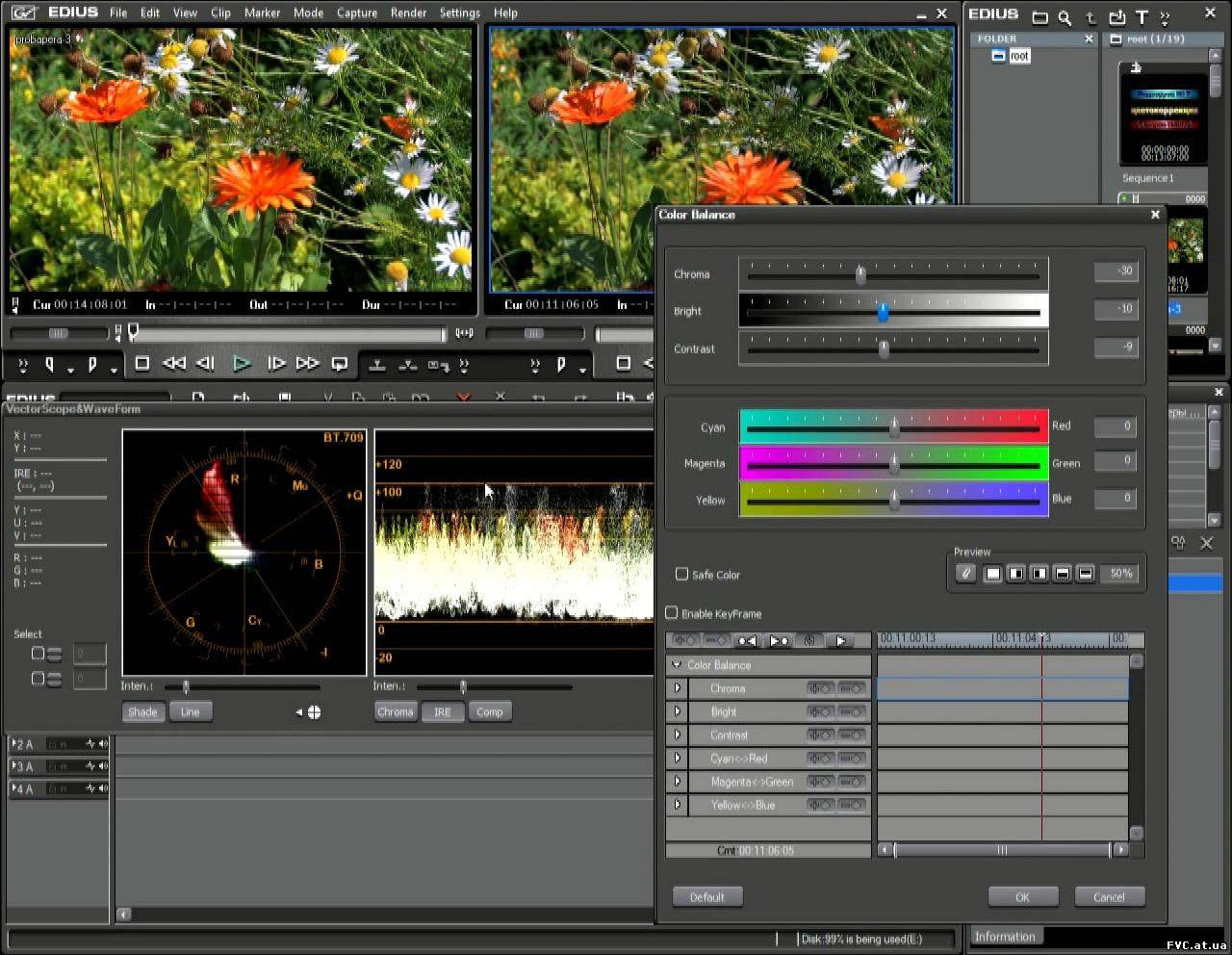
Task: Click the red delete X in timeline toolbar
Action: 464,397
